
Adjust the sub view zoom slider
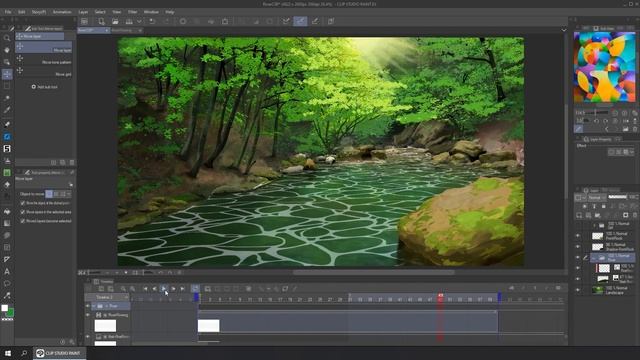[x=596, y=113]
